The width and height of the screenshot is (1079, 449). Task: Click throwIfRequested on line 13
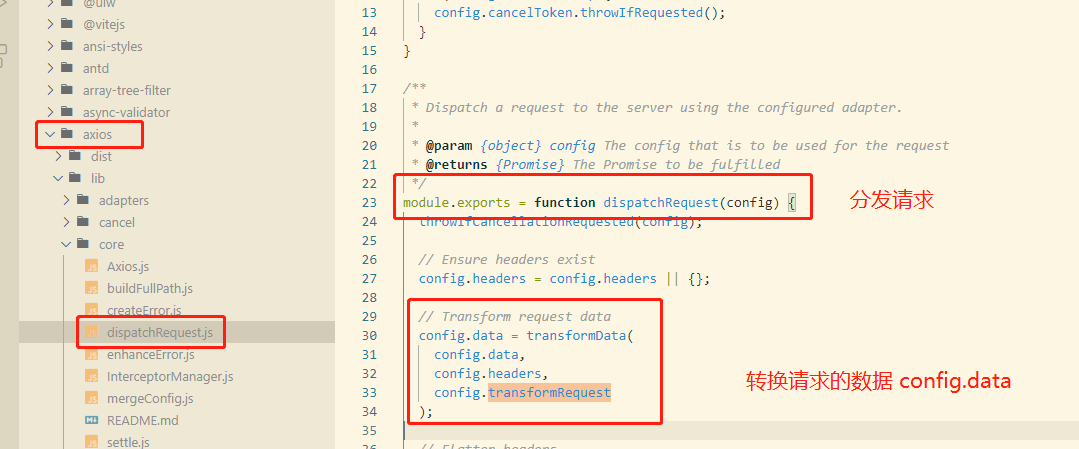[641, 12]
